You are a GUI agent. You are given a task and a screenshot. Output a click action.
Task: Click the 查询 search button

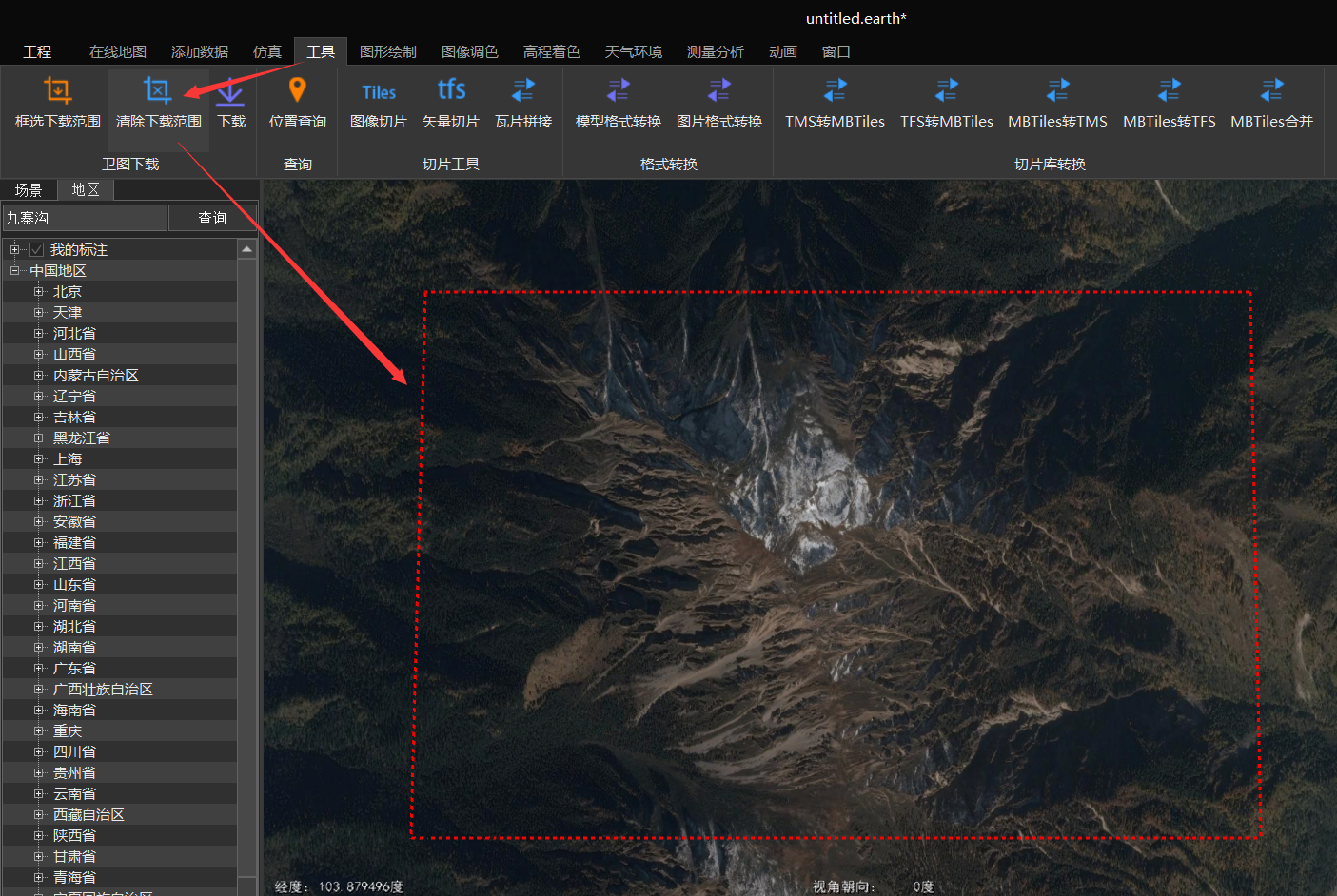(x=212, y=218)
